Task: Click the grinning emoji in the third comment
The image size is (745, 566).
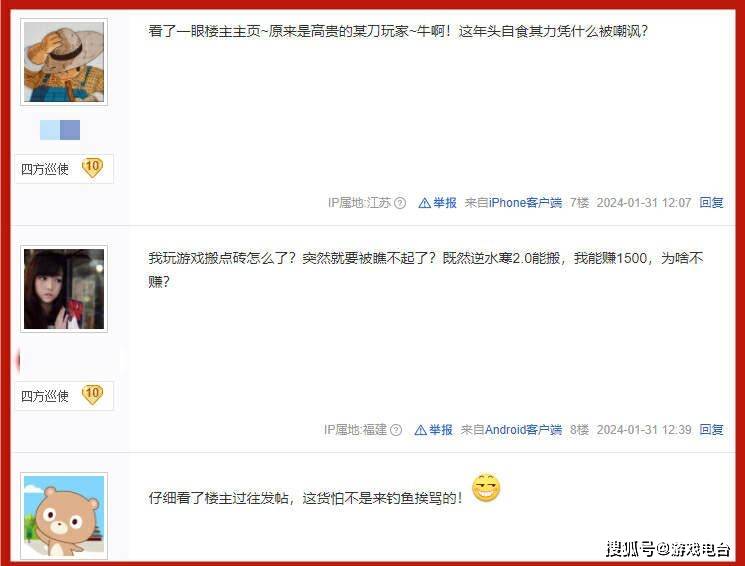Action: coord(486,488)
